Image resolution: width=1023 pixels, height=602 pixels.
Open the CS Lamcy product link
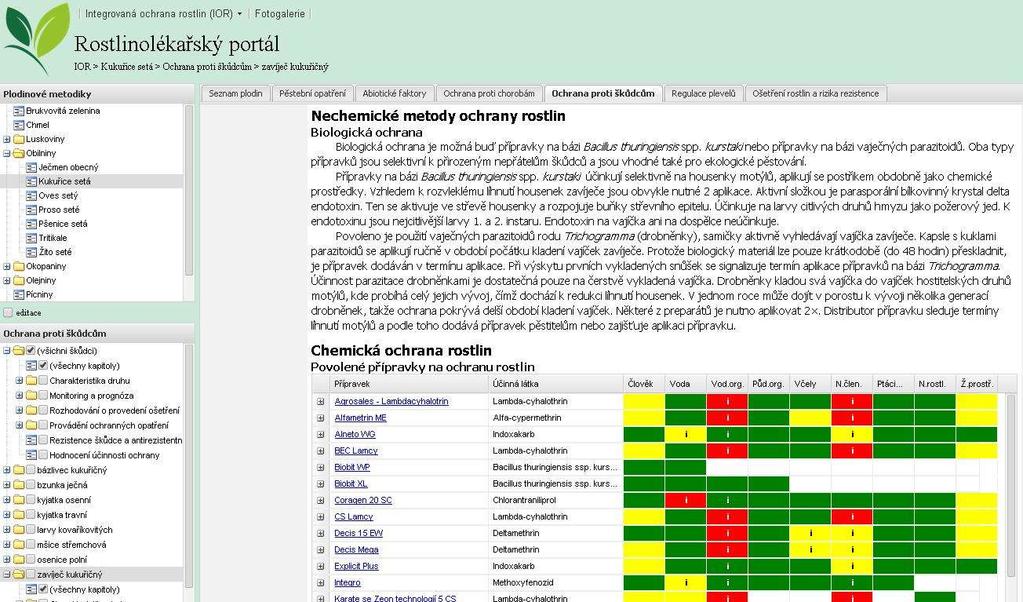(354, 517)
